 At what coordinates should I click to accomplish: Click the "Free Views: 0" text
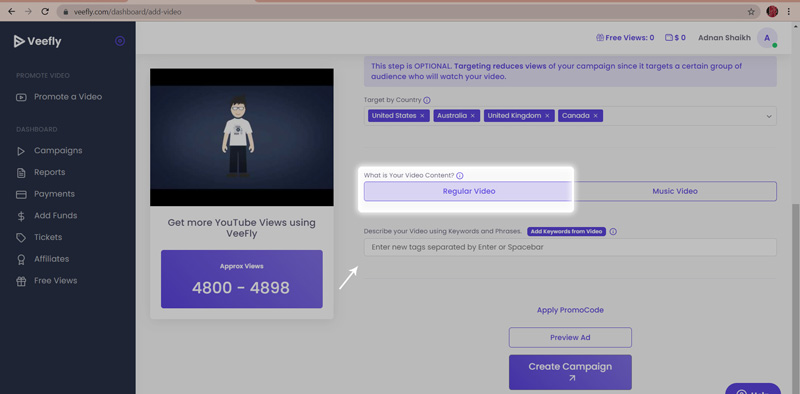pos(630,38)
